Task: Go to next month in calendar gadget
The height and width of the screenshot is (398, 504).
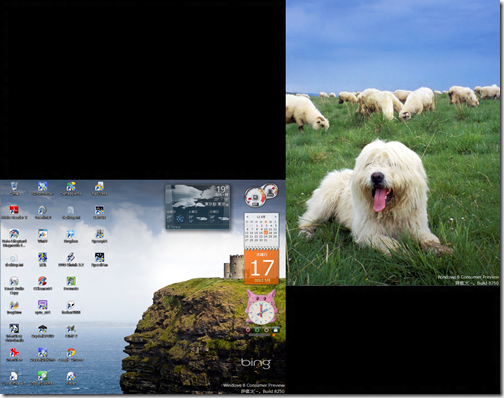Action: pos(276,217)
